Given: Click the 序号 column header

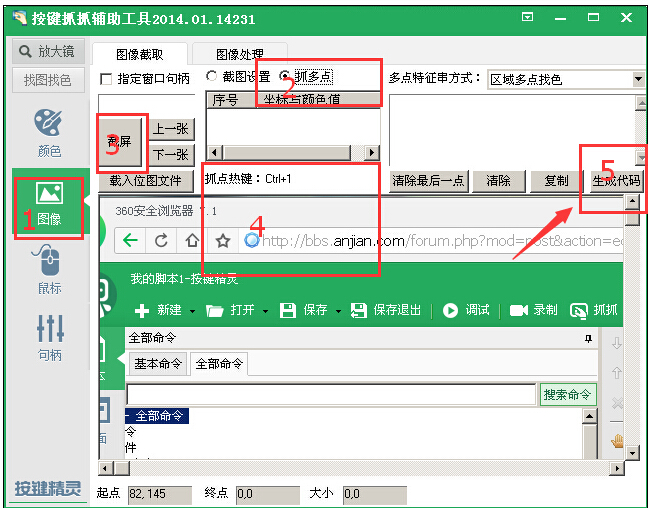Looking at the screenshot, I should [231, 100].
